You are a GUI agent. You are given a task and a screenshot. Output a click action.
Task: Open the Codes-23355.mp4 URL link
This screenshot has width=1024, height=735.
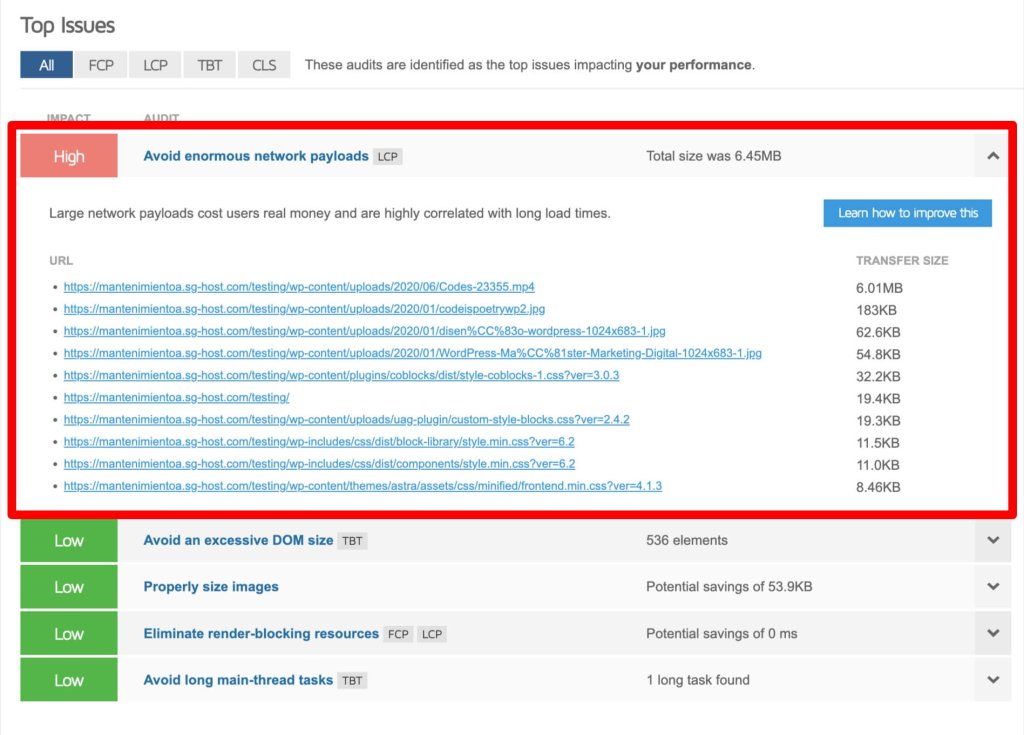click(x=299, y=287)
